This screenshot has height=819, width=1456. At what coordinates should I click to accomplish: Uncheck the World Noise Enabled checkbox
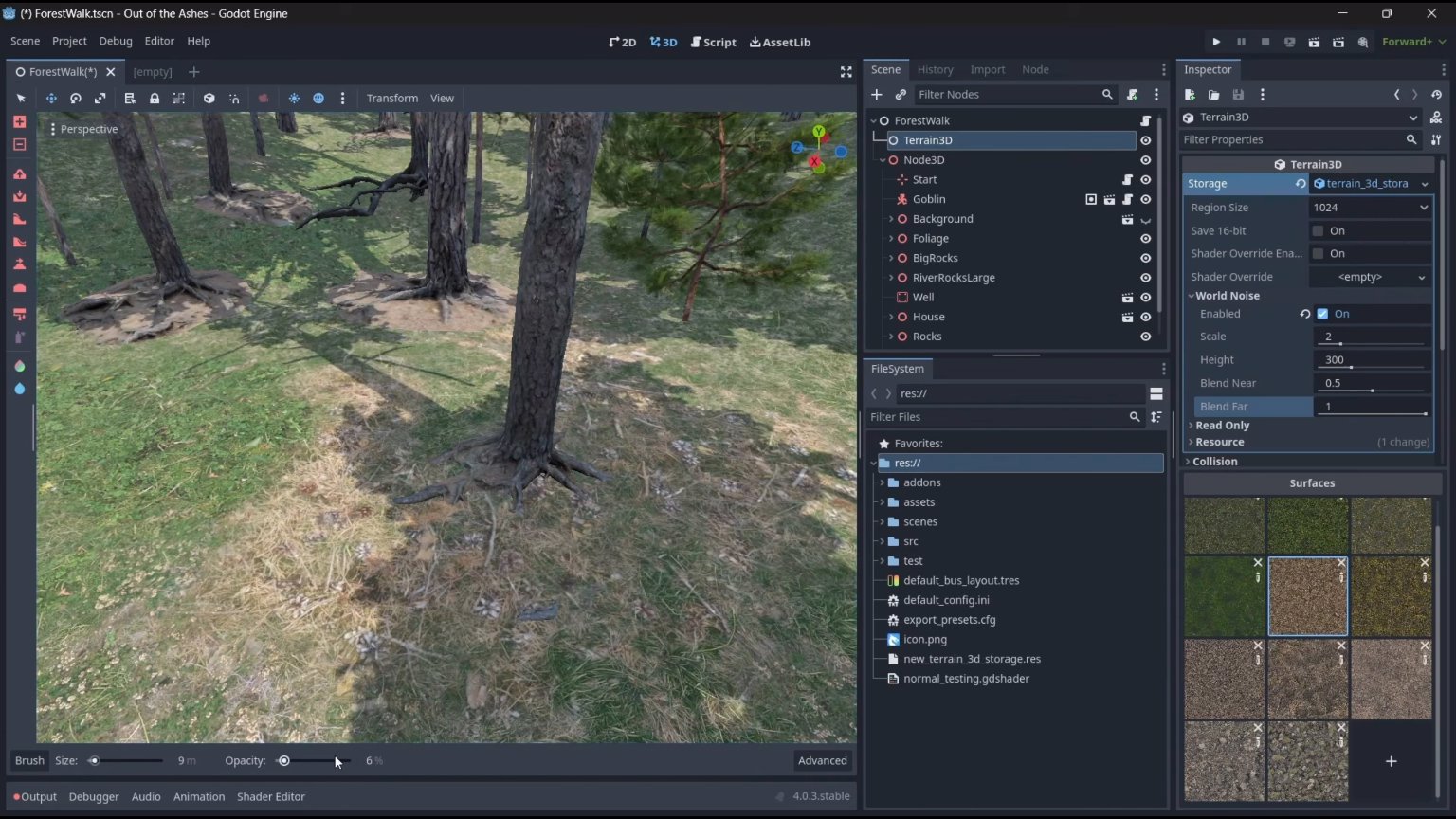1322,314
